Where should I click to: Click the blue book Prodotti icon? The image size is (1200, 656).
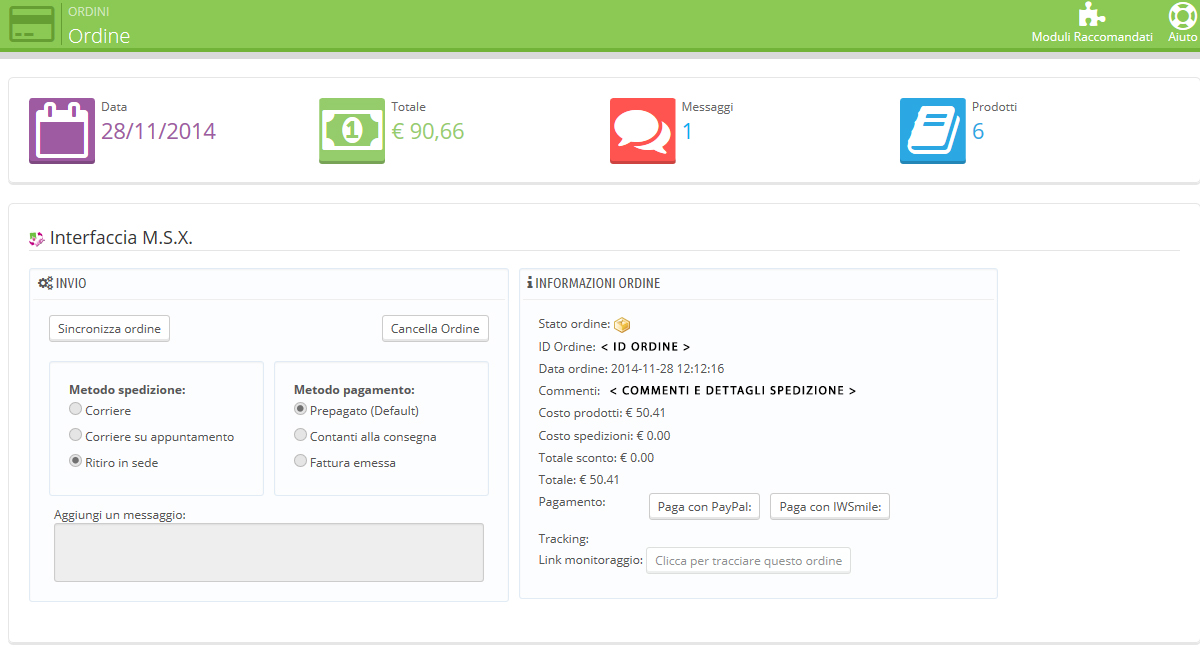[x=933, y=131]
